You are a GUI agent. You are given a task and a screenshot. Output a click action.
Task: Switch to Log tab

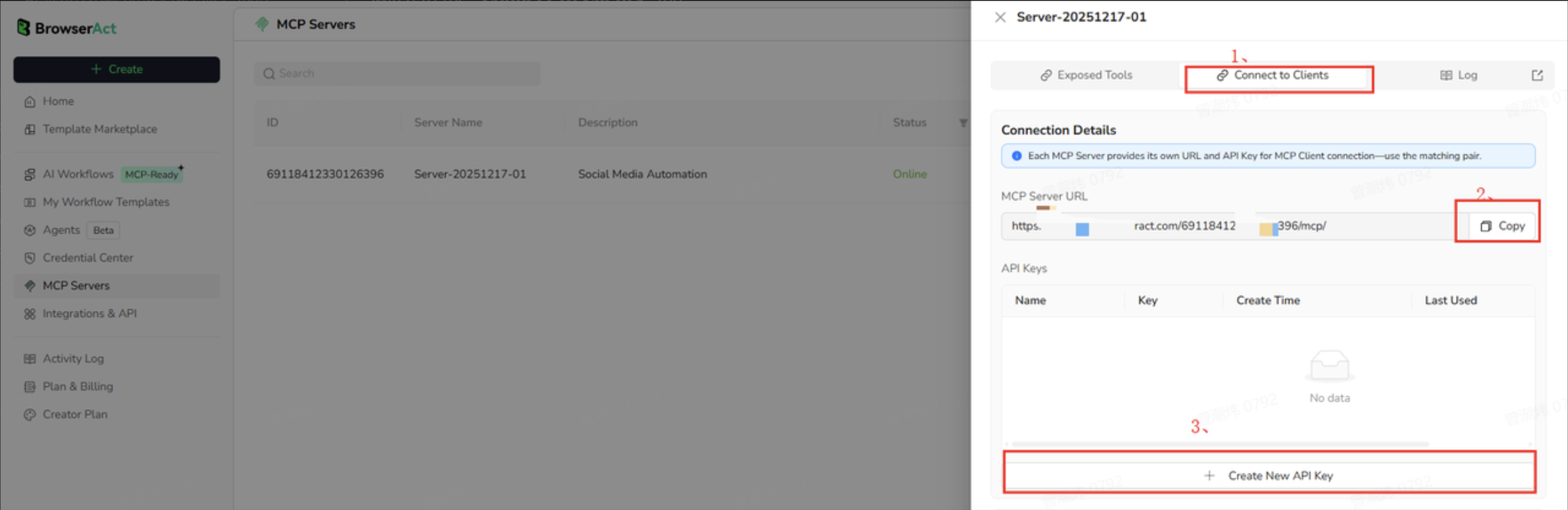click(1459, 75)
